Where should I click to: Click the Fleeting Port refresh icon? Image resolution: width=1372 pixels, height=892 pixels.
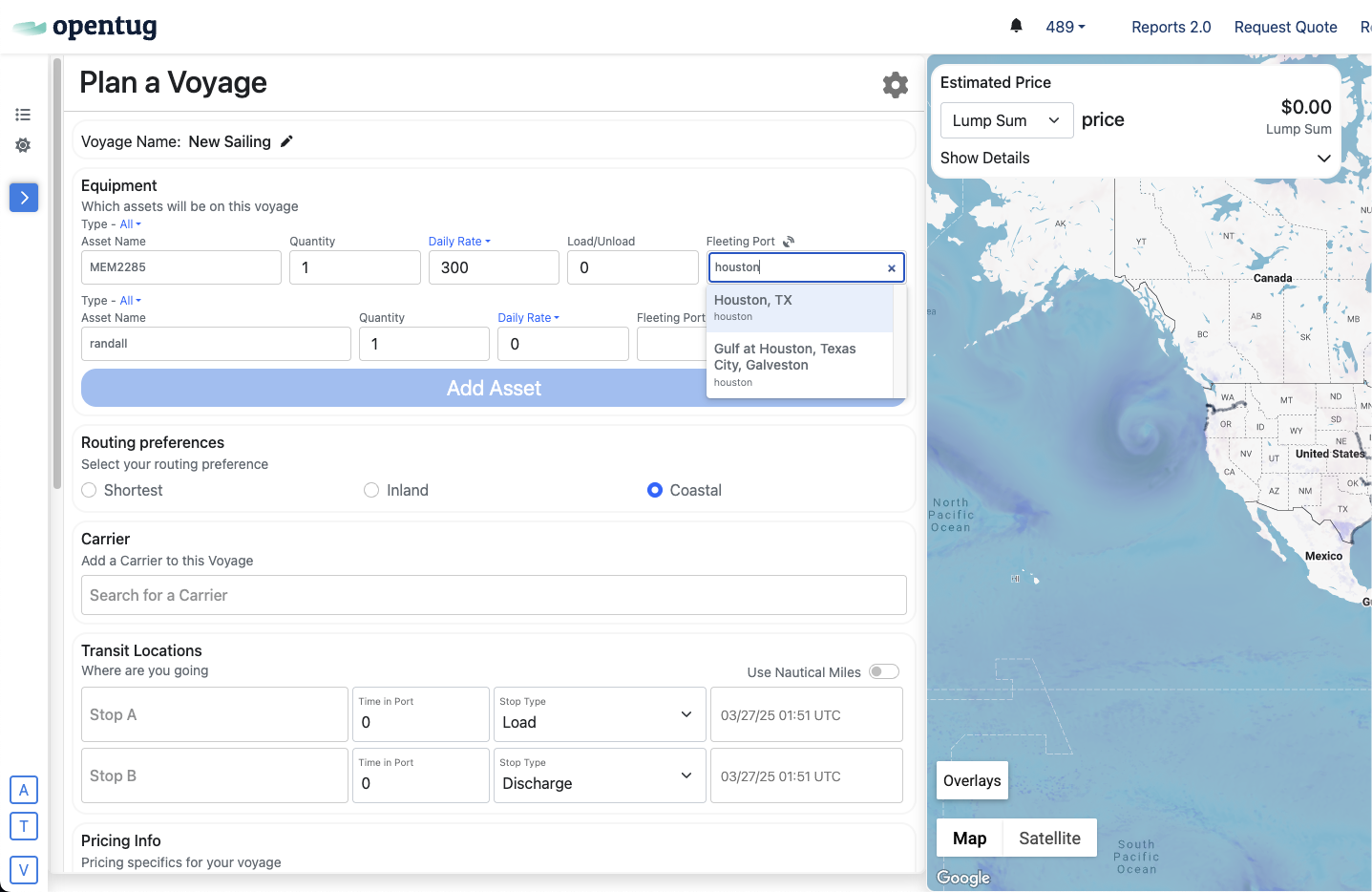789,242
